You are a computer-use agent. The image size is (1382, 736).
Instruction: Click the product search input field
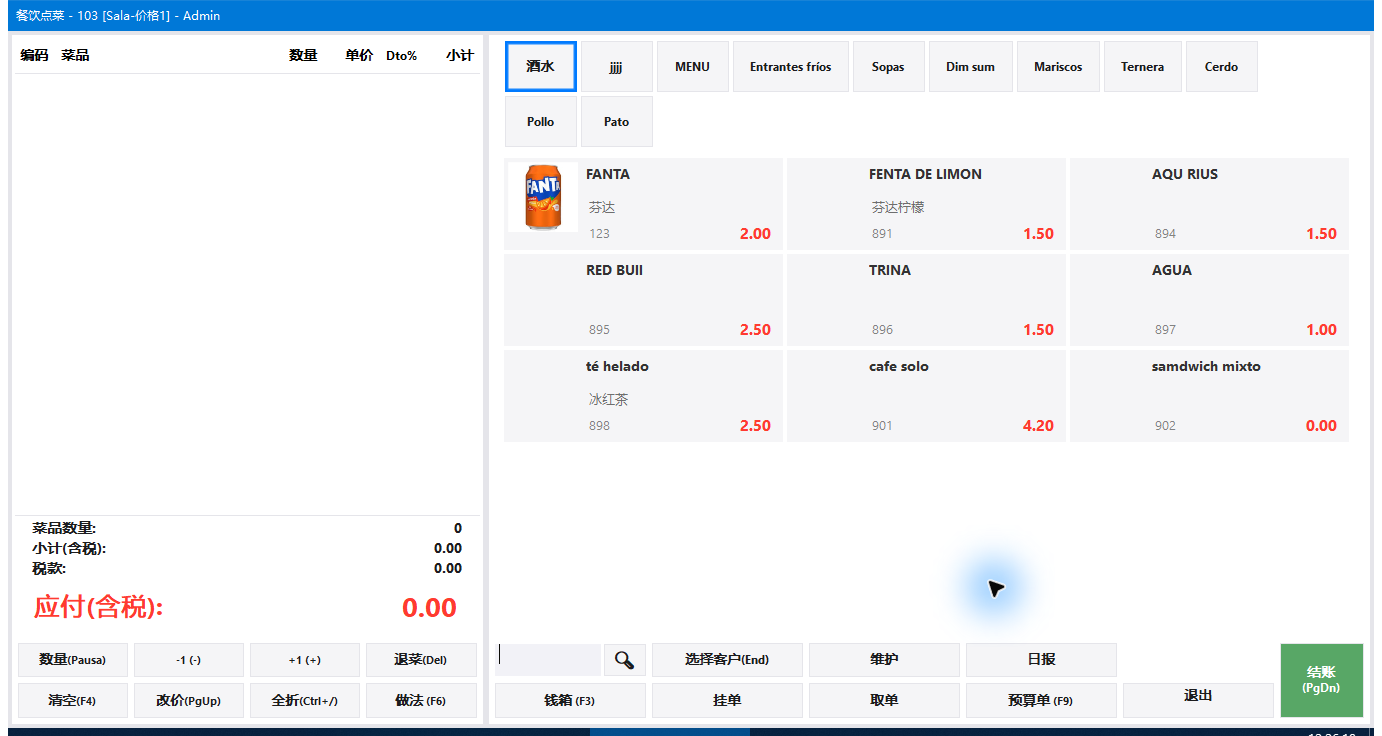(548, 660)
